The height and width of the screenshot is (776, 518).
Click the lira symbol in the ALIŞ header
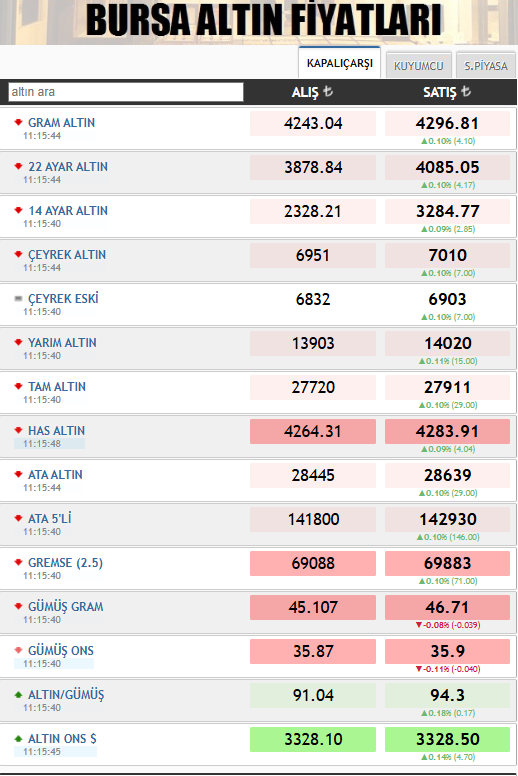[328, 92]
